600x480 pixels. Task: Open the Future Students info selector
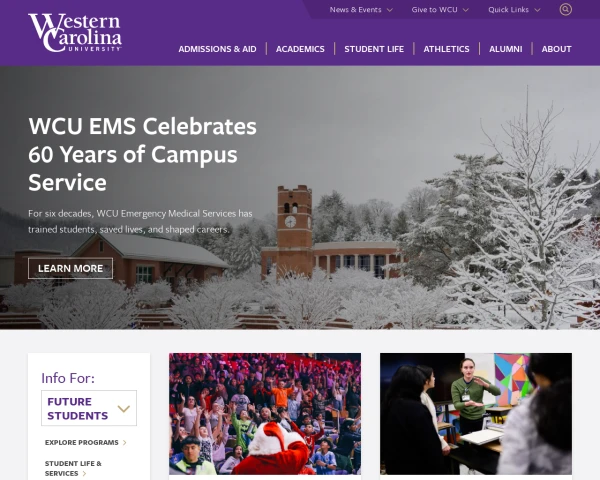[x=89, y=408]
